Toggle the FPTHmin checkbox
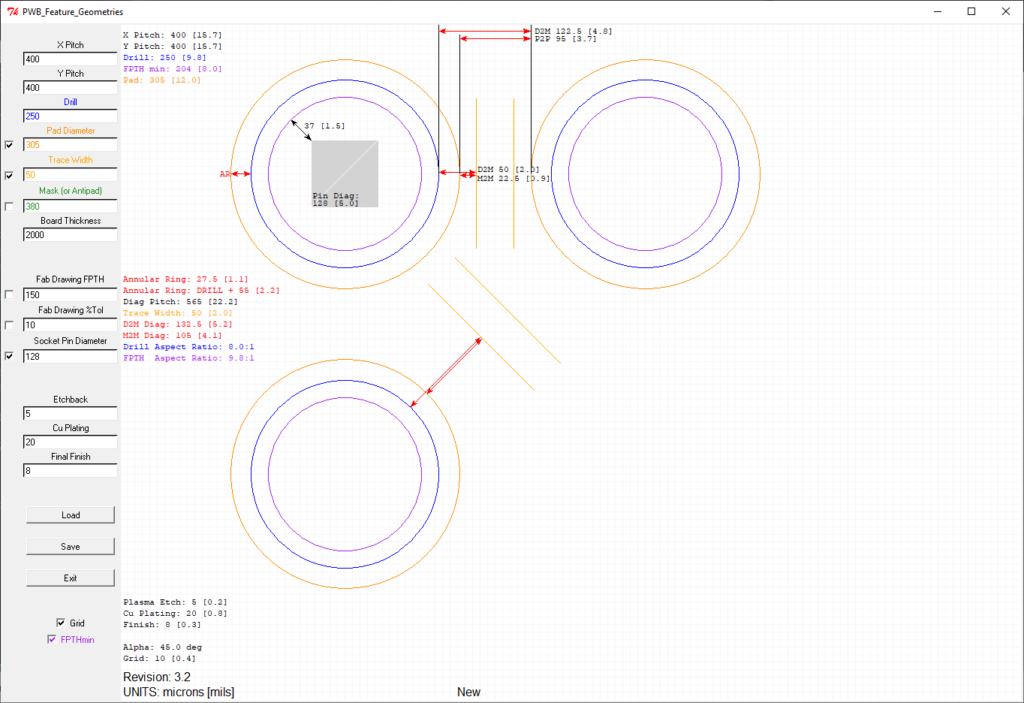Viewport: 1024px width, 703px height. point(52,639)
